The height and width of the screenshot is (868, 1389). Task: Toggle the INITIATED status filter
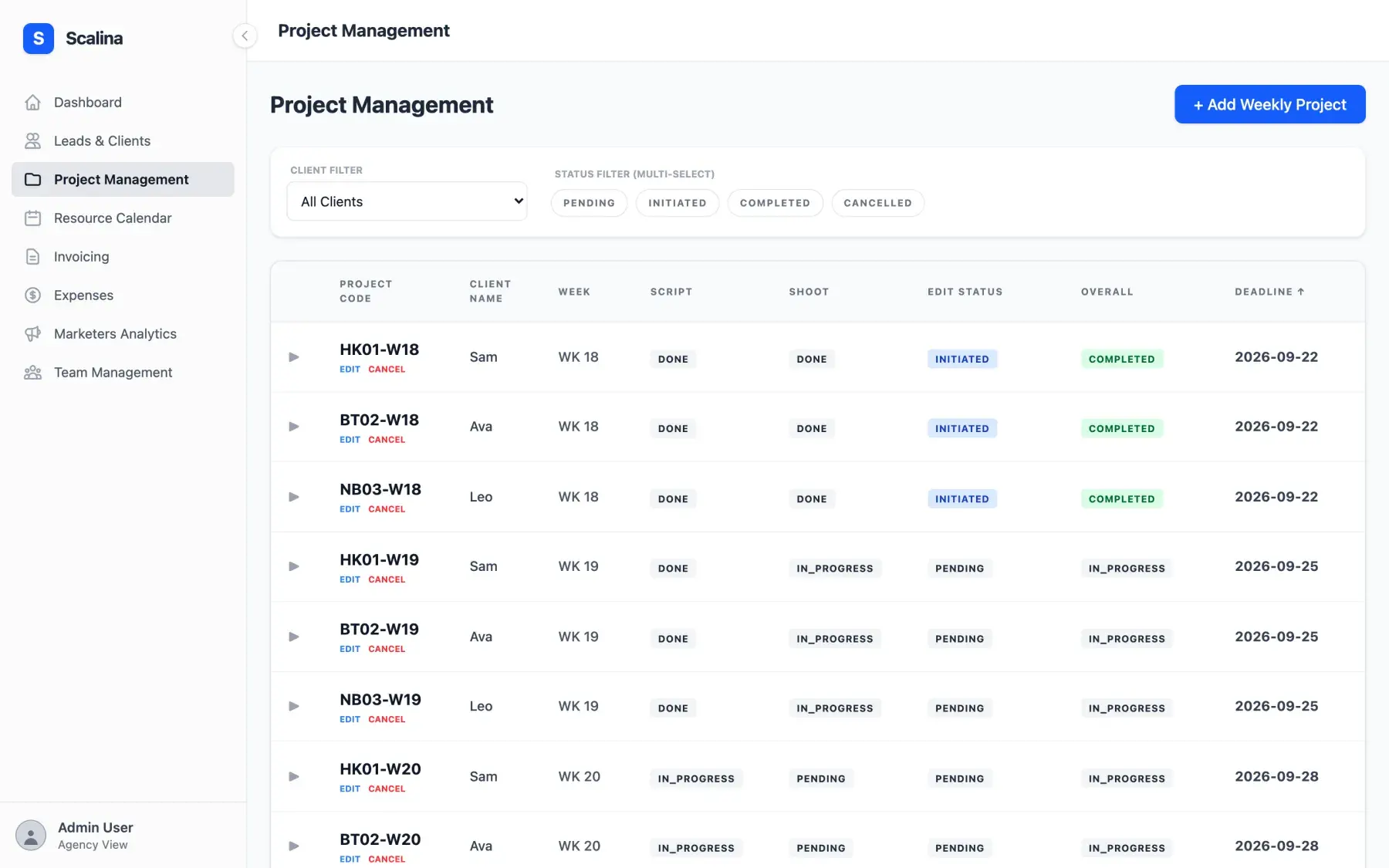pyautogui.click(x=677, y=203)
